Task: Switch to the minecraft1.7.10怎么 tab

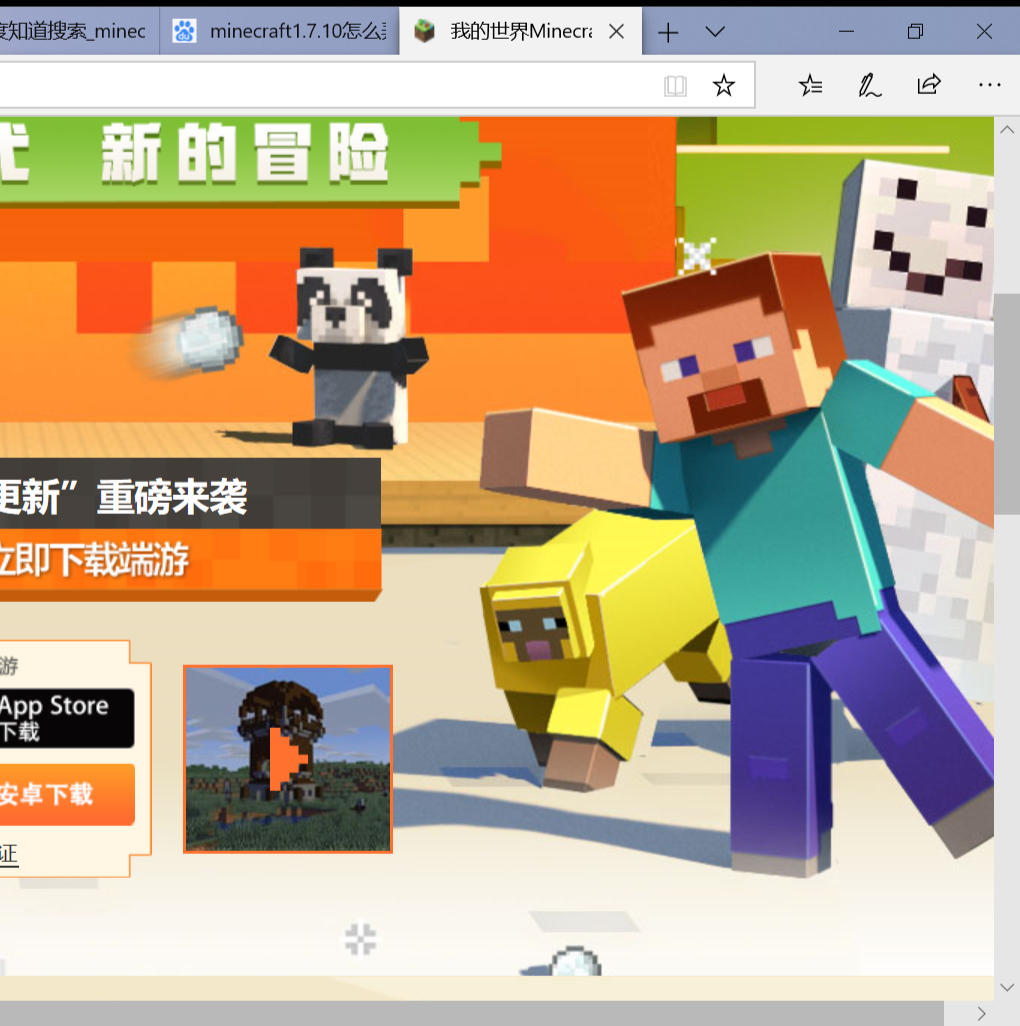Action: tap(280, 31)
